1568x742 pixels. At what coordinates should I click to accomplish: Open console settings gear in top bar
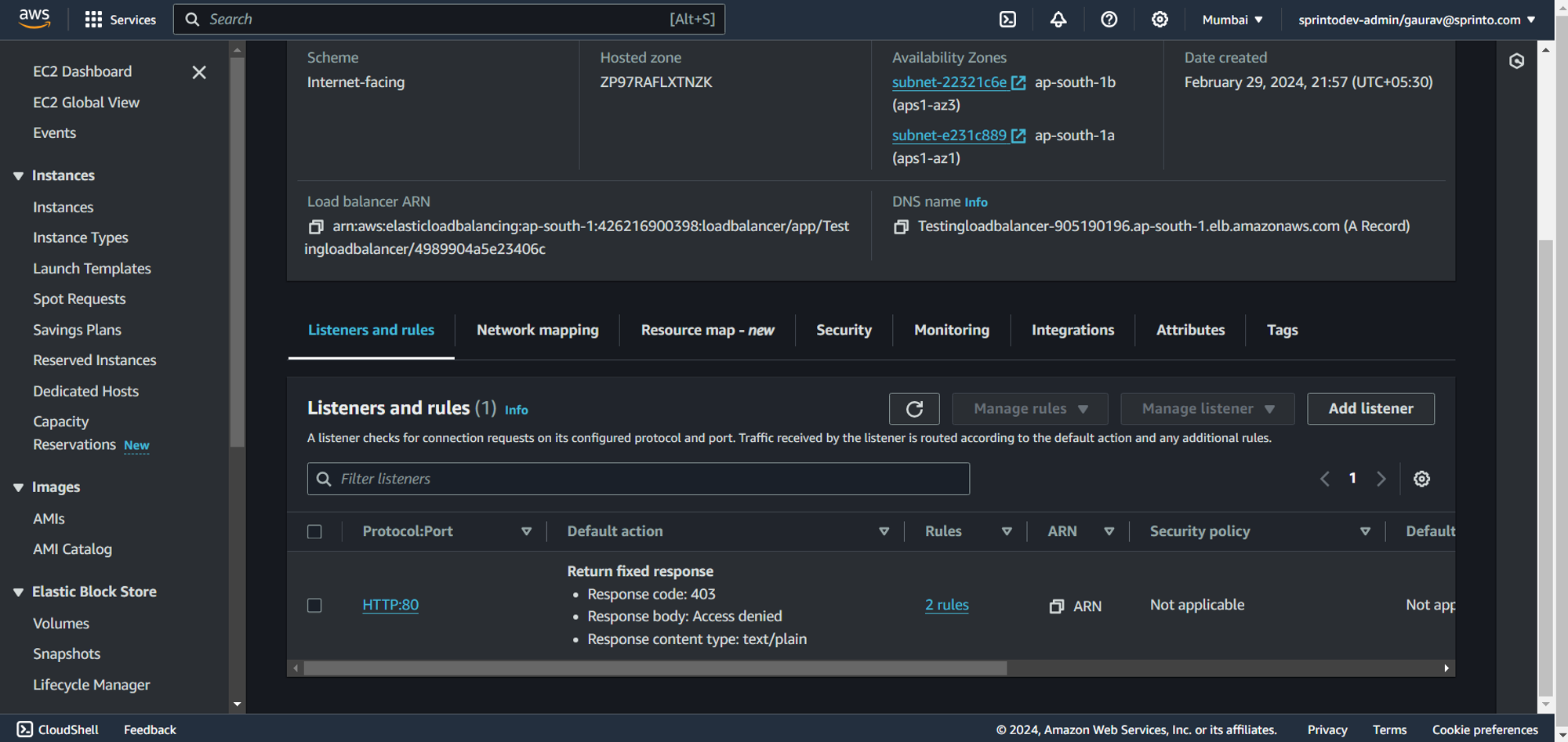coord(1160,20)
